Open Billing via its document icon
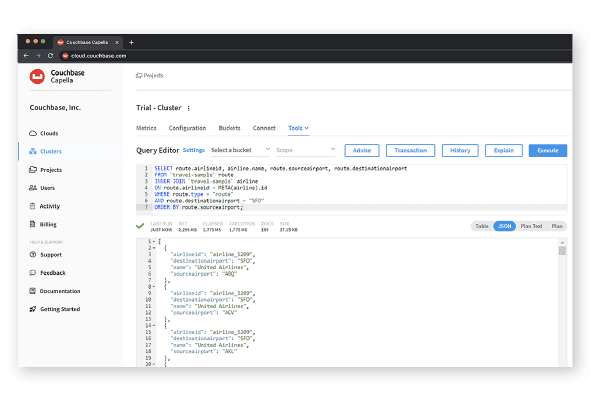This screenshot has width=590, height=401. point(32,224)
